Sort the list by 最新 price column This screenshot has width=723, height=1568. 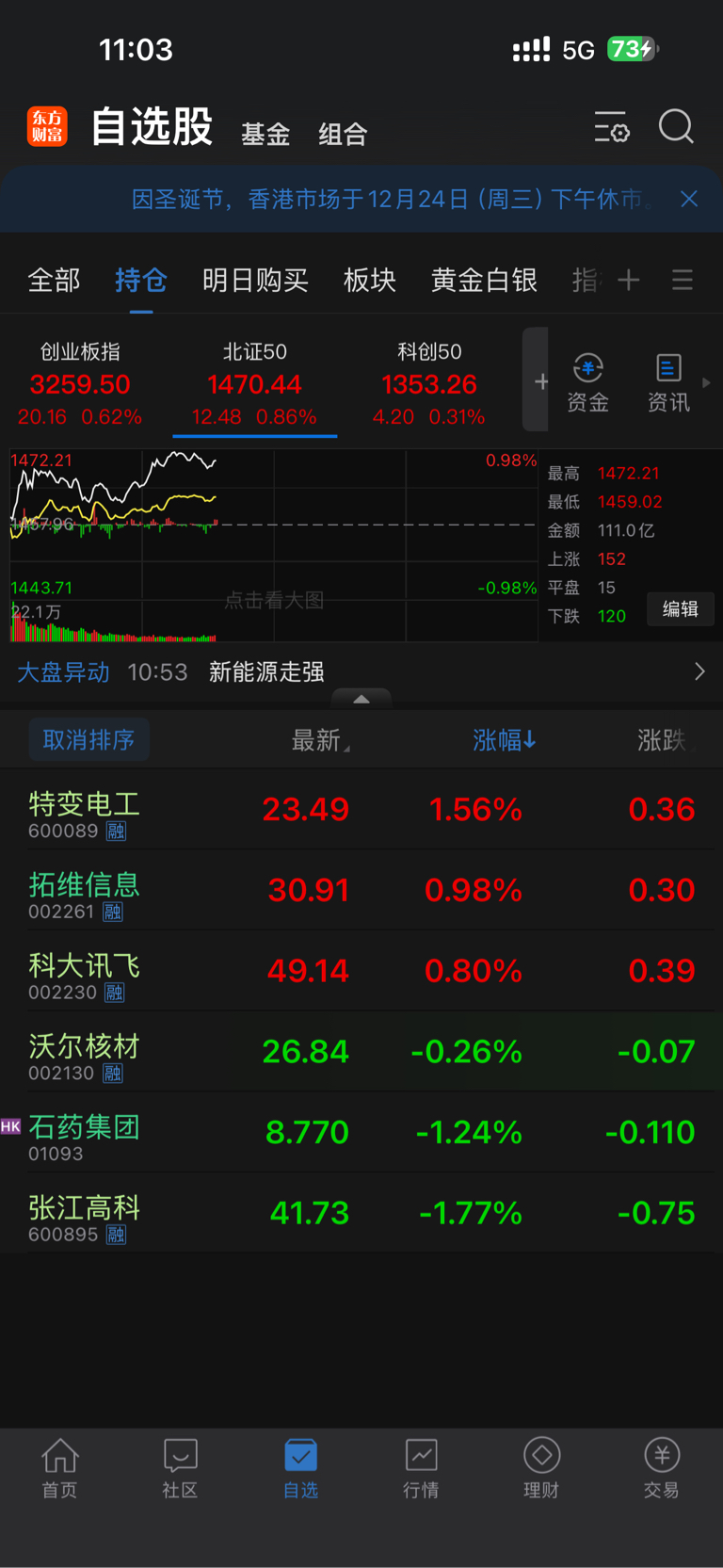[x=320, y=740]
